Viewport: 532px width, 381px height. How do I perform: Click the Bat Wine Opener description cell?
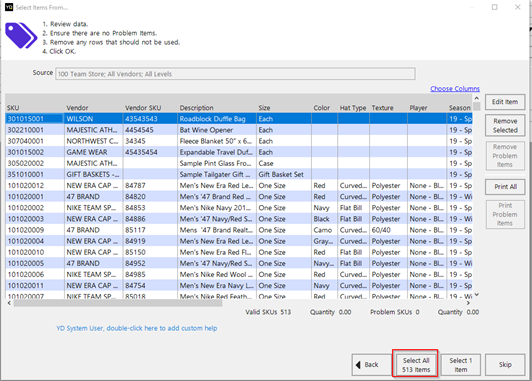(x=216, y=130)
